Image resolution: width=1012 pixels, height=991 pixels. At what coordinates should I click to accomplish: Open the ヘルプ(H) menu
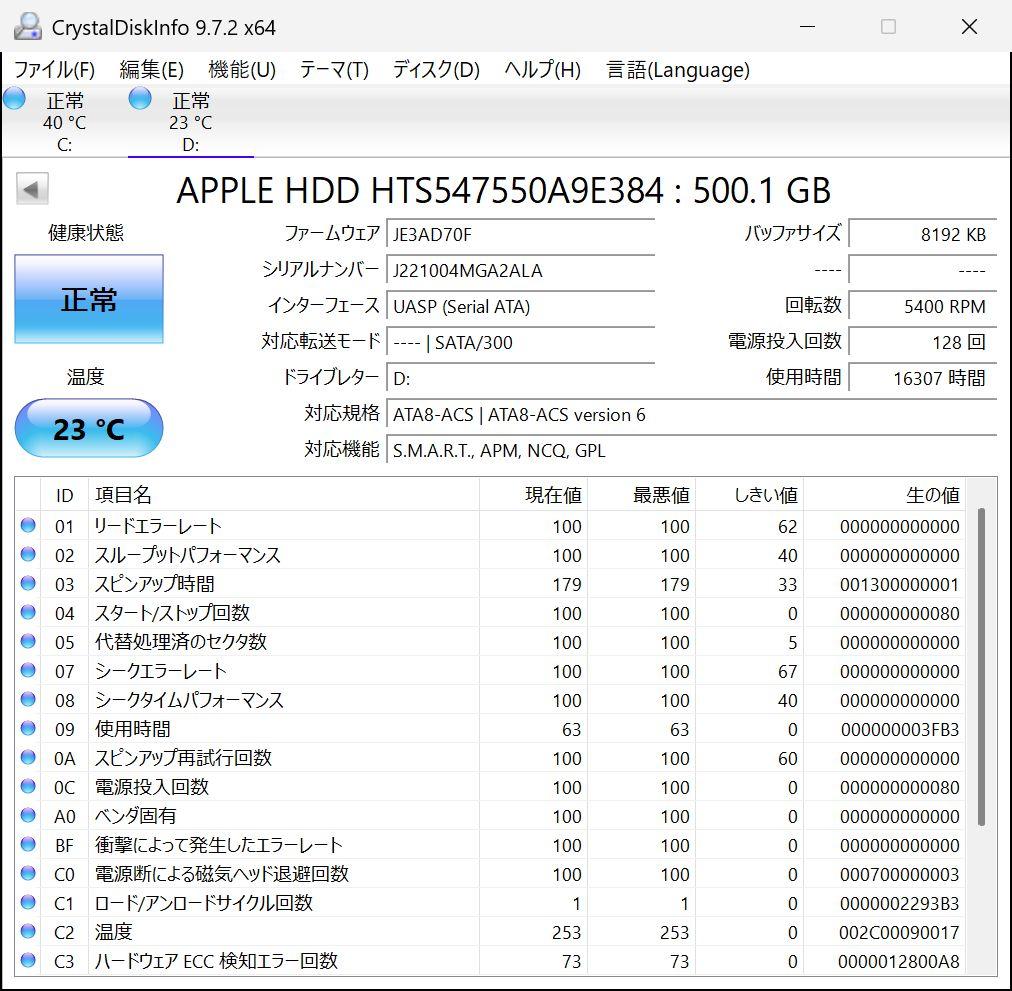[x=542, y=69]
